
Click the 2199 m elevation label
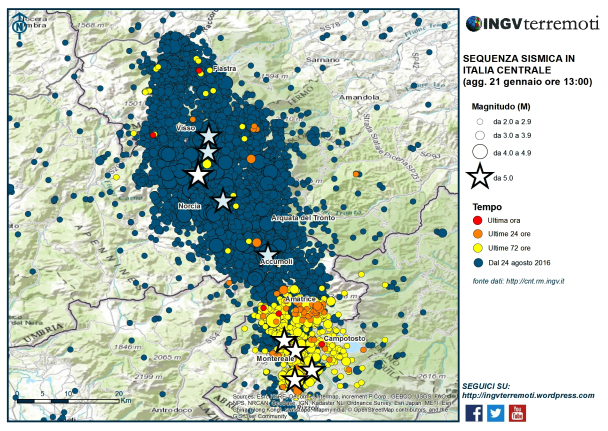pyautogui.click(x=149, y=377)
